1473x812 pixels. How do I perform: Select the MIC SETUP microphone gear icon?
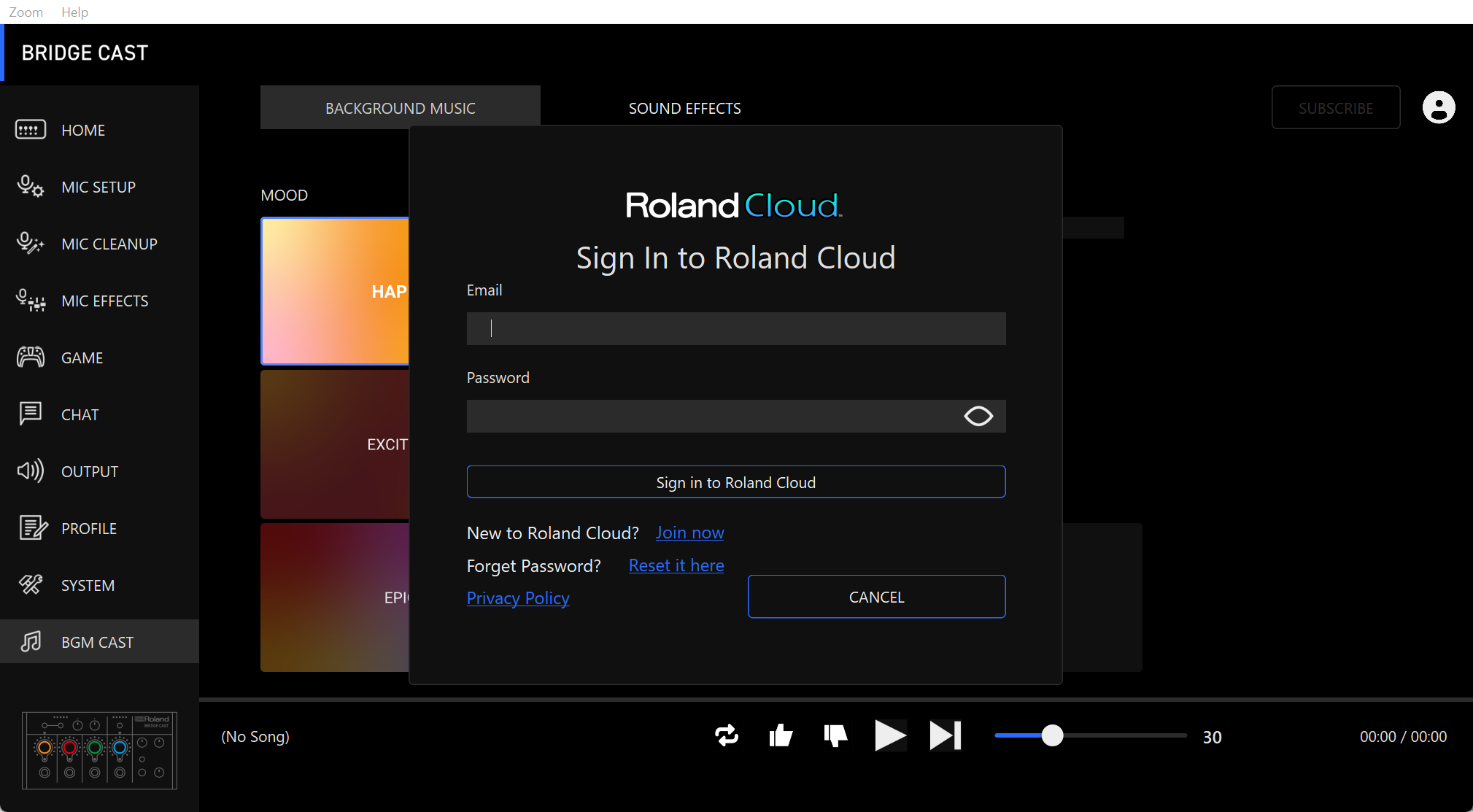tap(31, 187)
